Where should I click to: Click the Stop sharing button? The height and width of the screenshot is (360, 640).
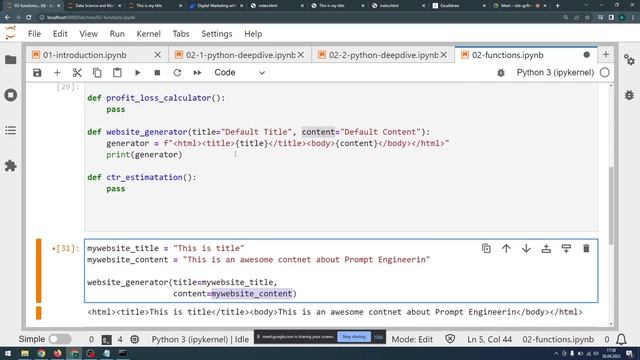354,337
